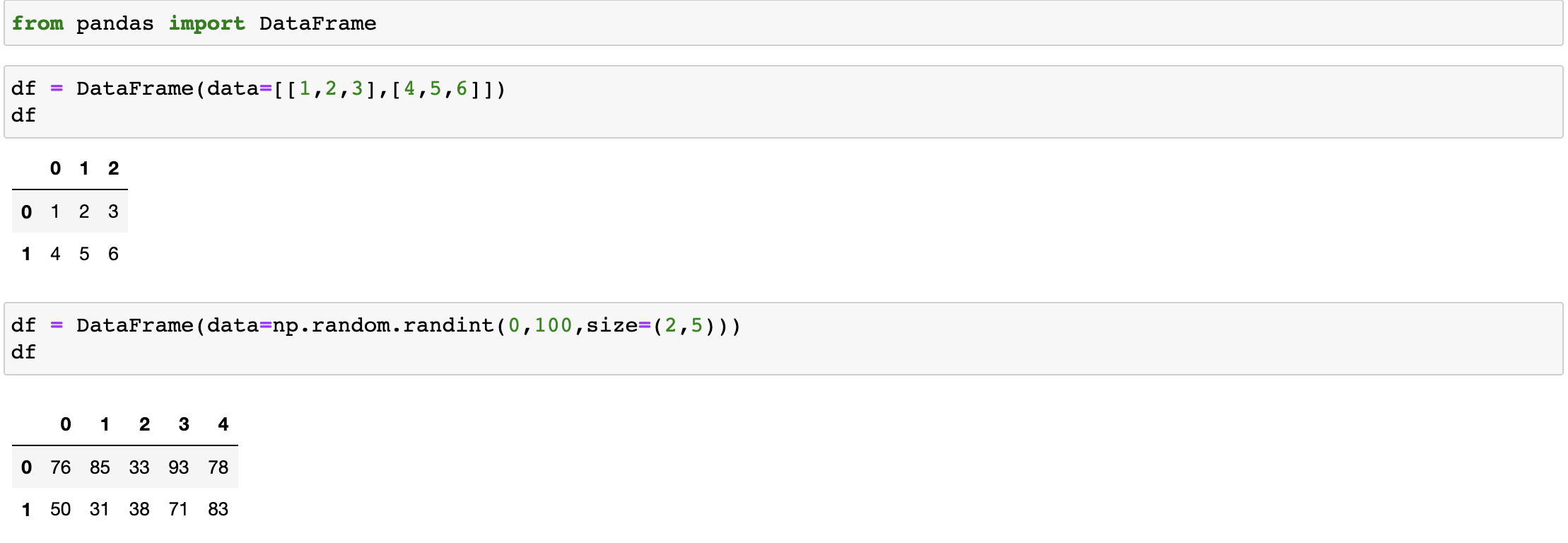The width and height of the screenshot is (1568, 543).
Task: Select column header 2 in first table
Action: coord(113,168)
